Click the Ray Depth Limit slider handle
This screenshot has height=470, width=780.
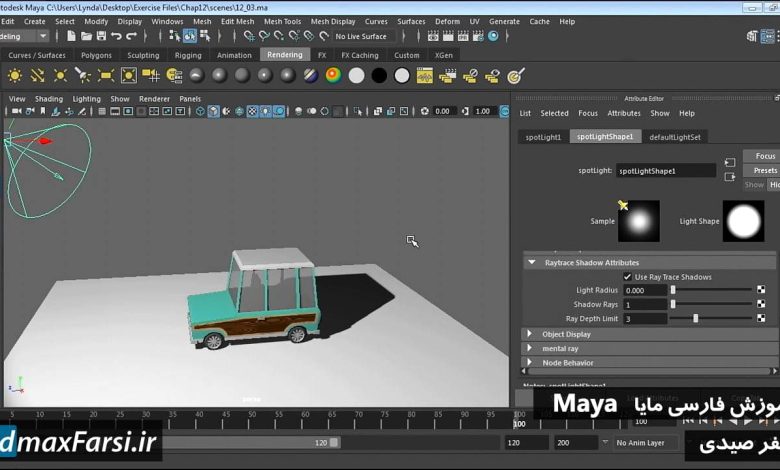click(696, 318)
